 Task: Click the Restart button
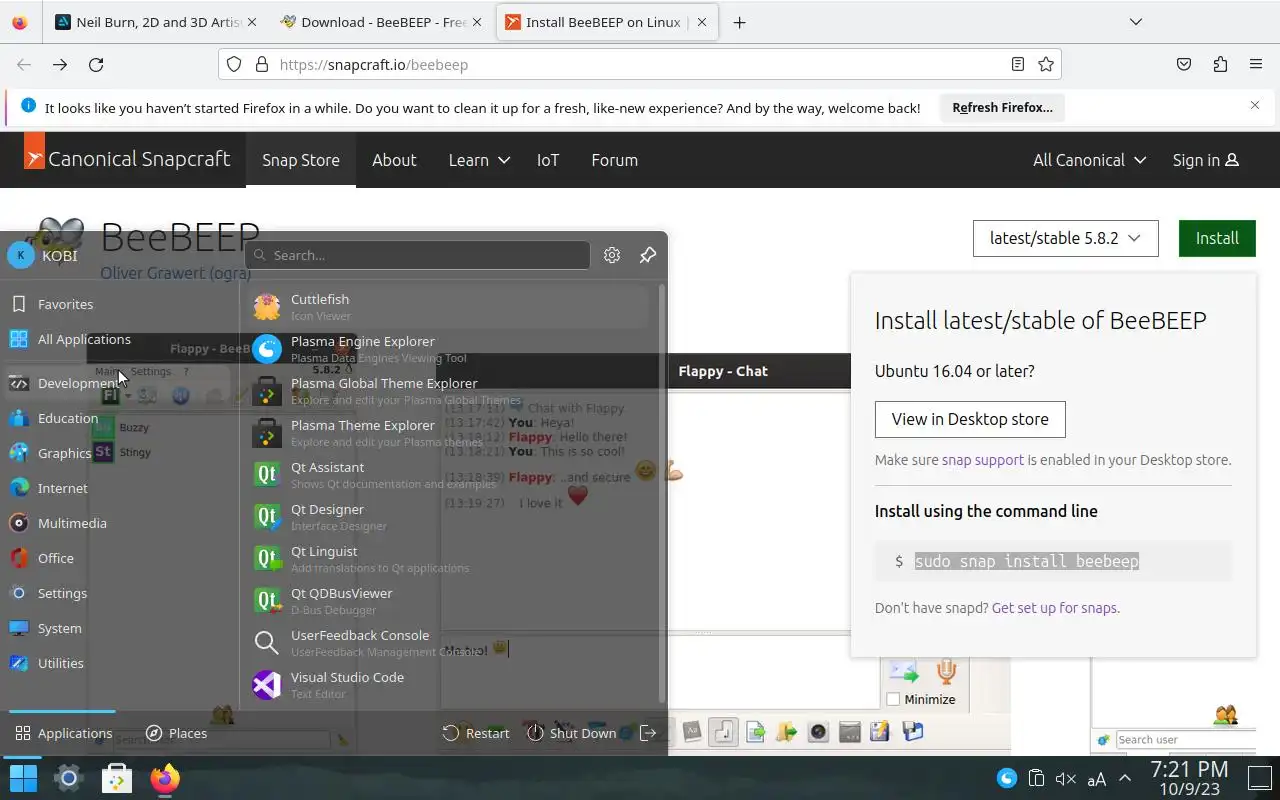(476, 733)
